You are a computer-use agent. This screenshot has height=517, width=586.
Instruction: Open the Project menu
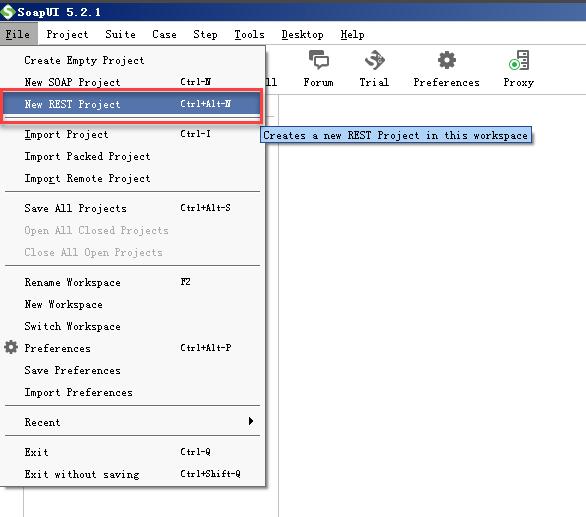click(x=67, y=34)
